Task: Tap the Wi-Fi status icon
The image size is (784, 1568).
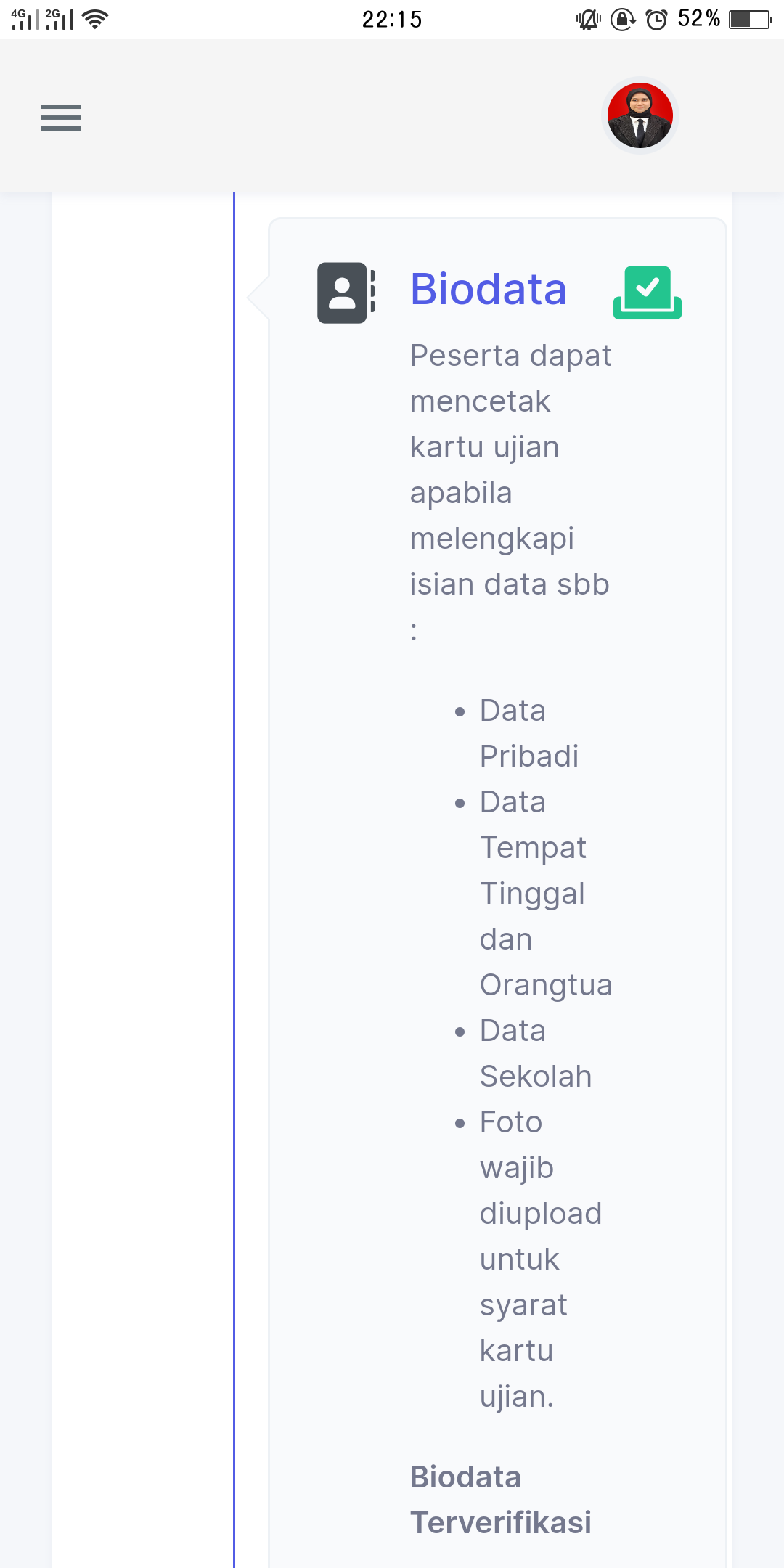Action: pyautogui.click(x=95, y=20)
